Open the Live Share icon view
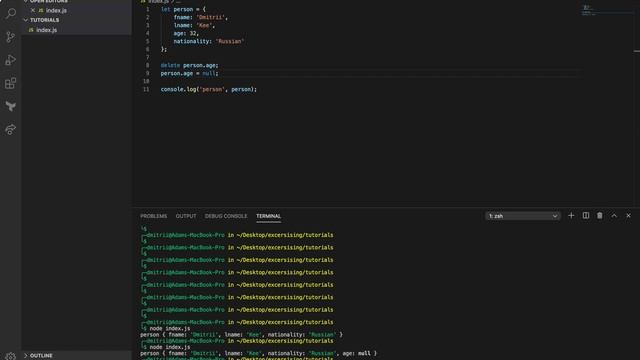 point(11,129)
